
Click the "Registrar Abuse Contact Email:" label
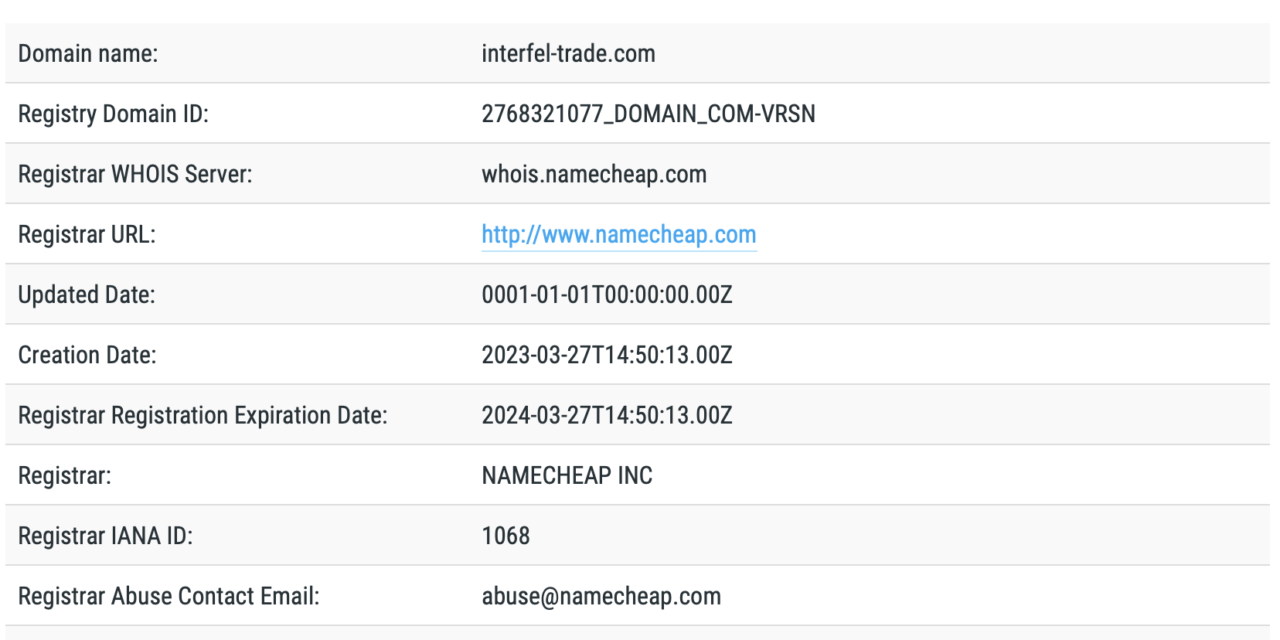(x=169, y=596)
